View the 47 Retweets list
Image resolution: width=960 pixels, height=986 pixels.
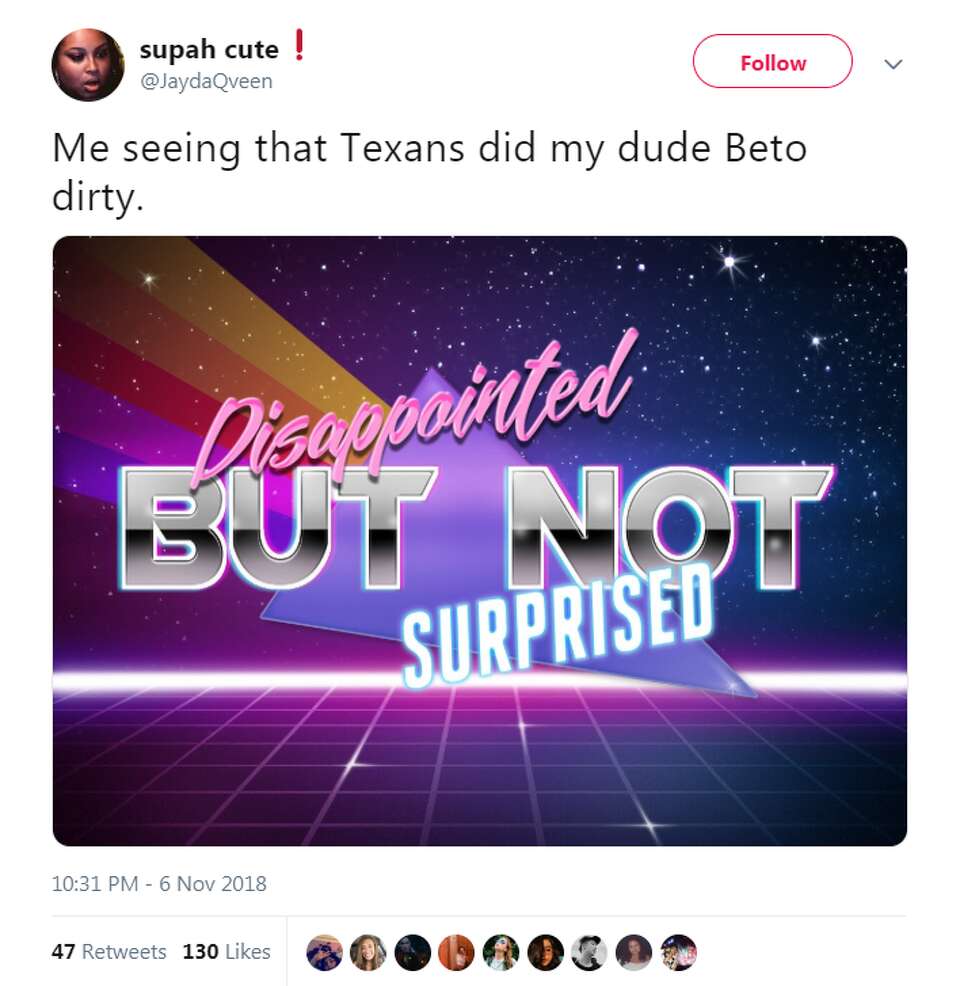tap(109, 951)
